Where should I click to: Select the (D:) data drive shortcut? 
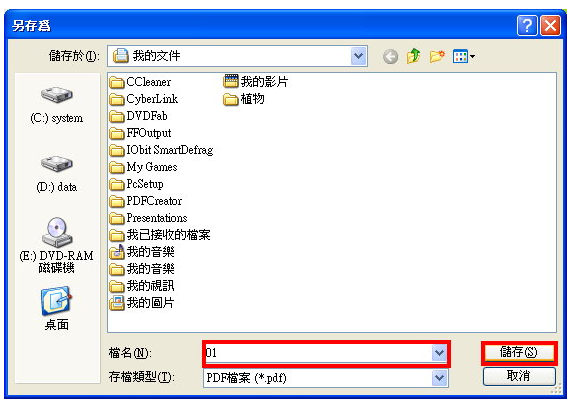(57, 174)
